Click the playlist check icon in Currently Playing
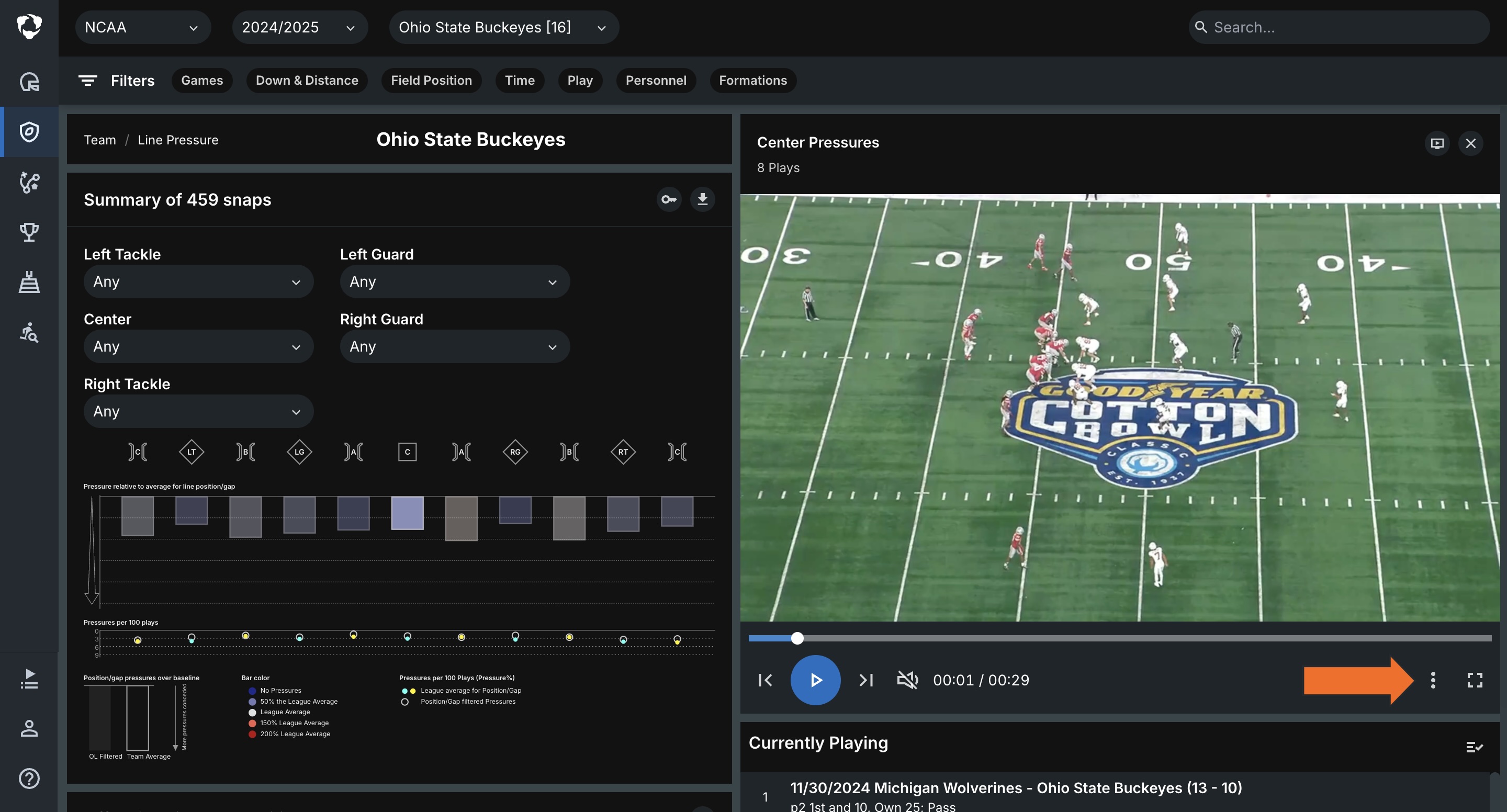 tap(1474, 747)
